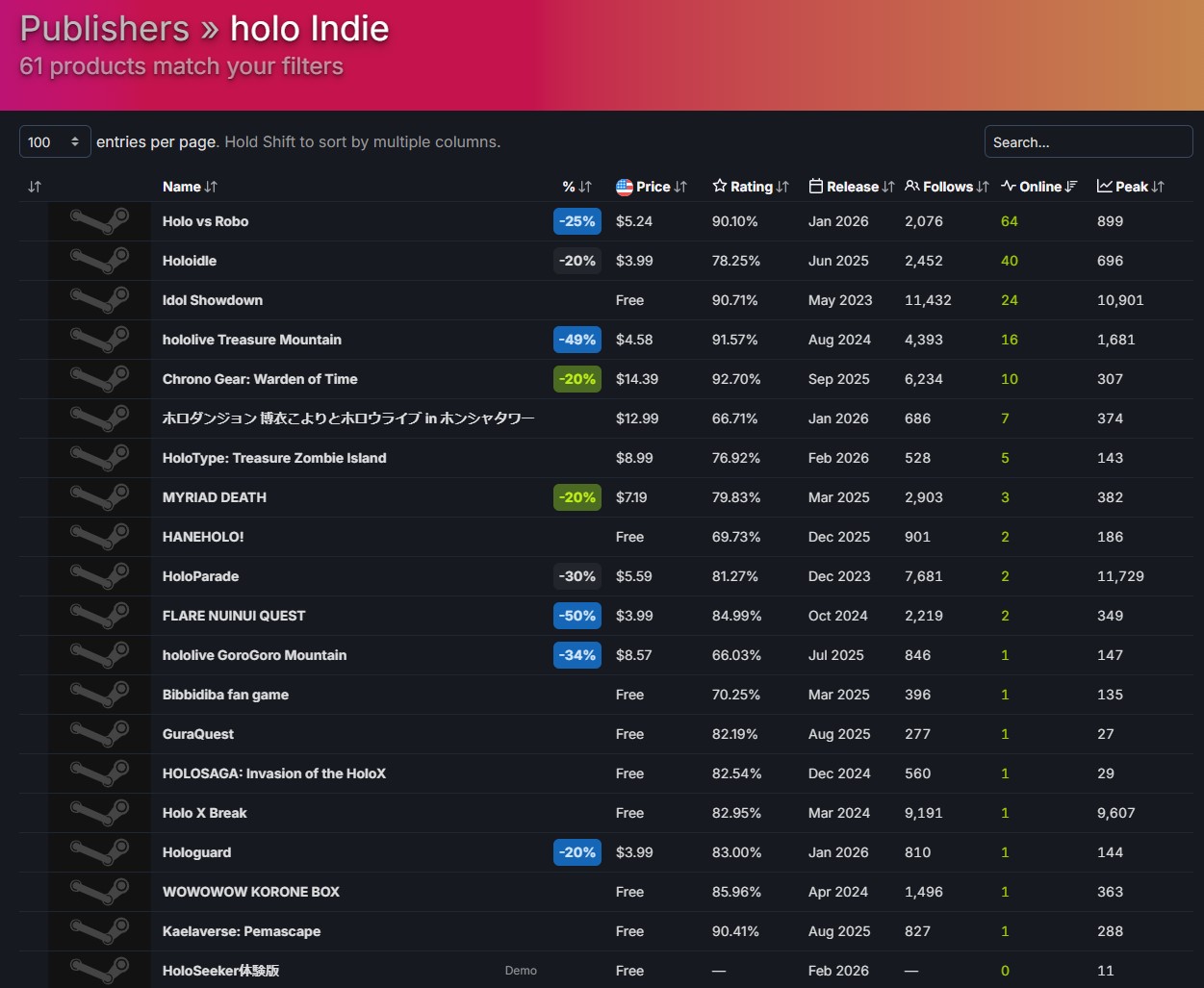Viewport: 1204px width, 988px height.
Task: Open WOWOWOW KORONE BOX link
Action: pos(251,892)
